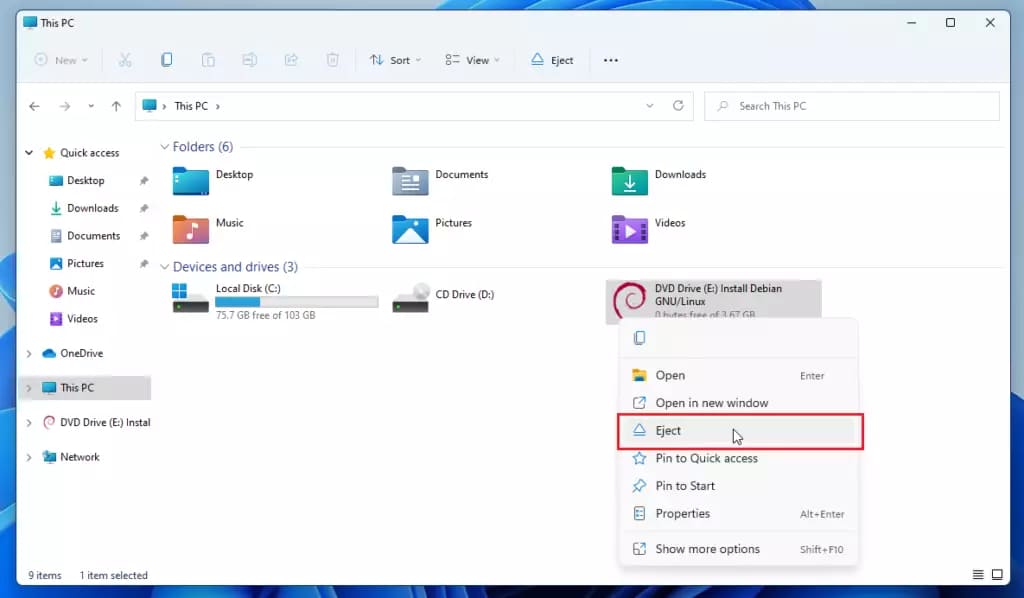
Task: Click the Search This PC field
Action: 852,106
